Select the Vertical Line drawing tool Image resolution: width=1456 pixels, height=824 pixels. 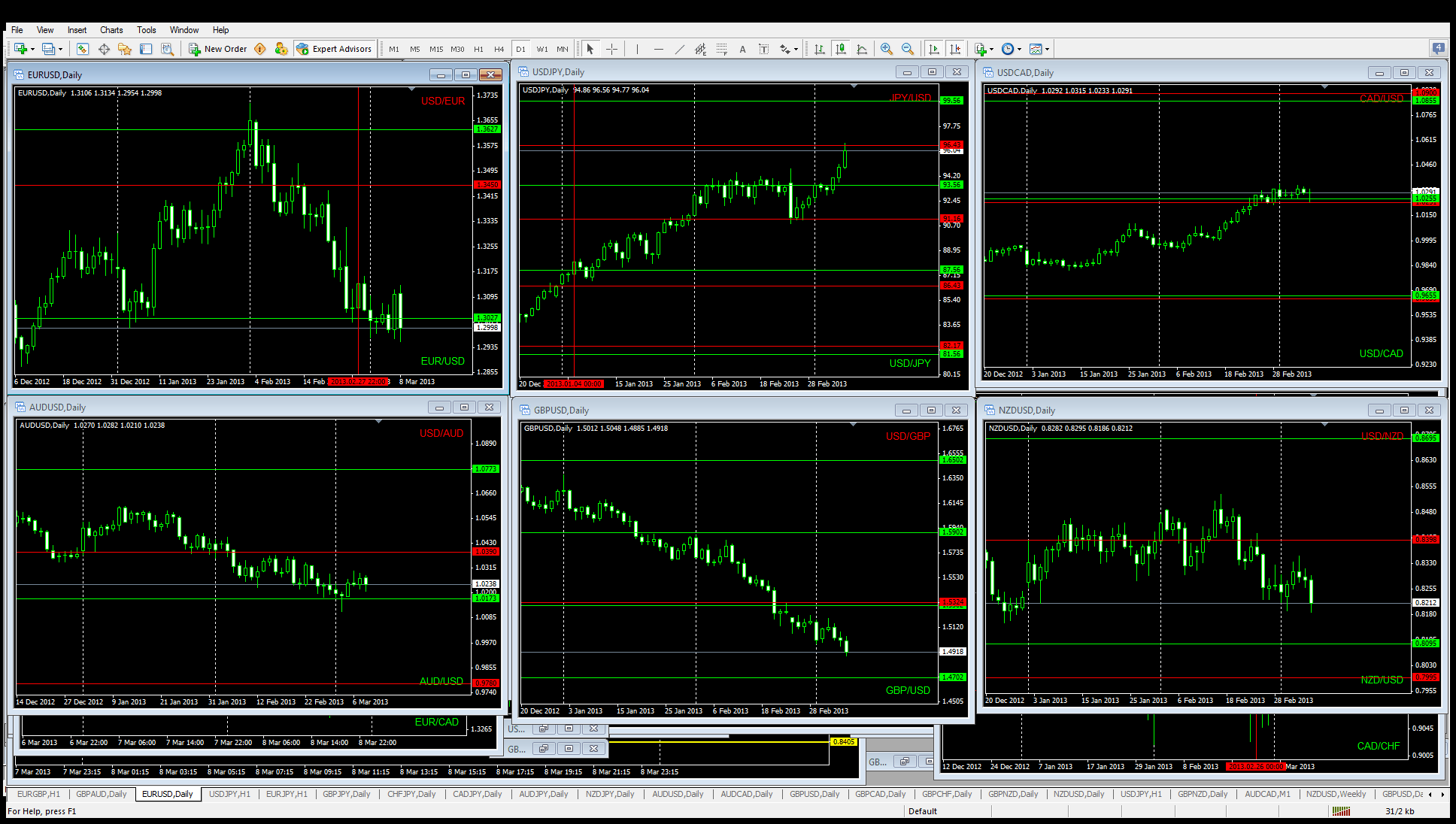pos(637,49)
